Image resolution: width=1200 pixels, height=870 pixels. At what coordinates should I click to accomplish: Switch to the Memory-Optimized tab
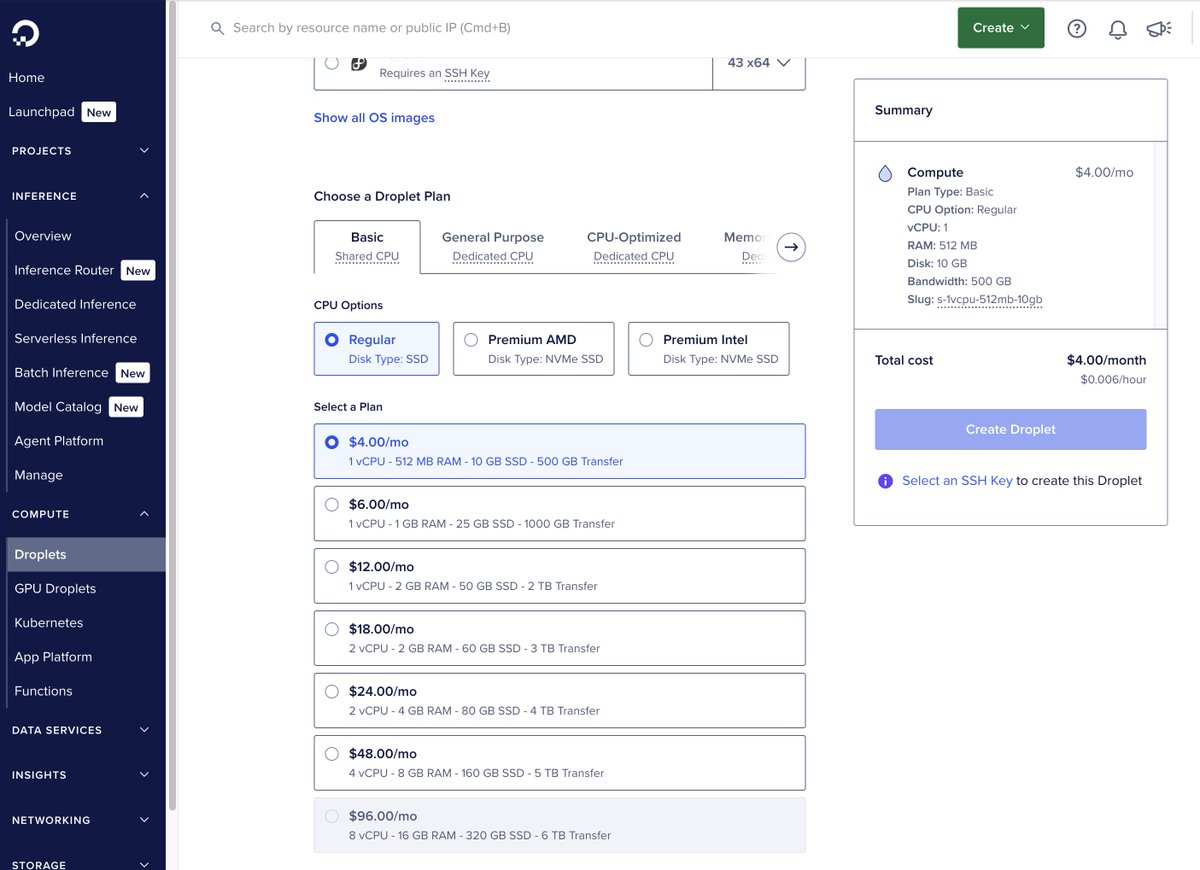pos(745,246)
